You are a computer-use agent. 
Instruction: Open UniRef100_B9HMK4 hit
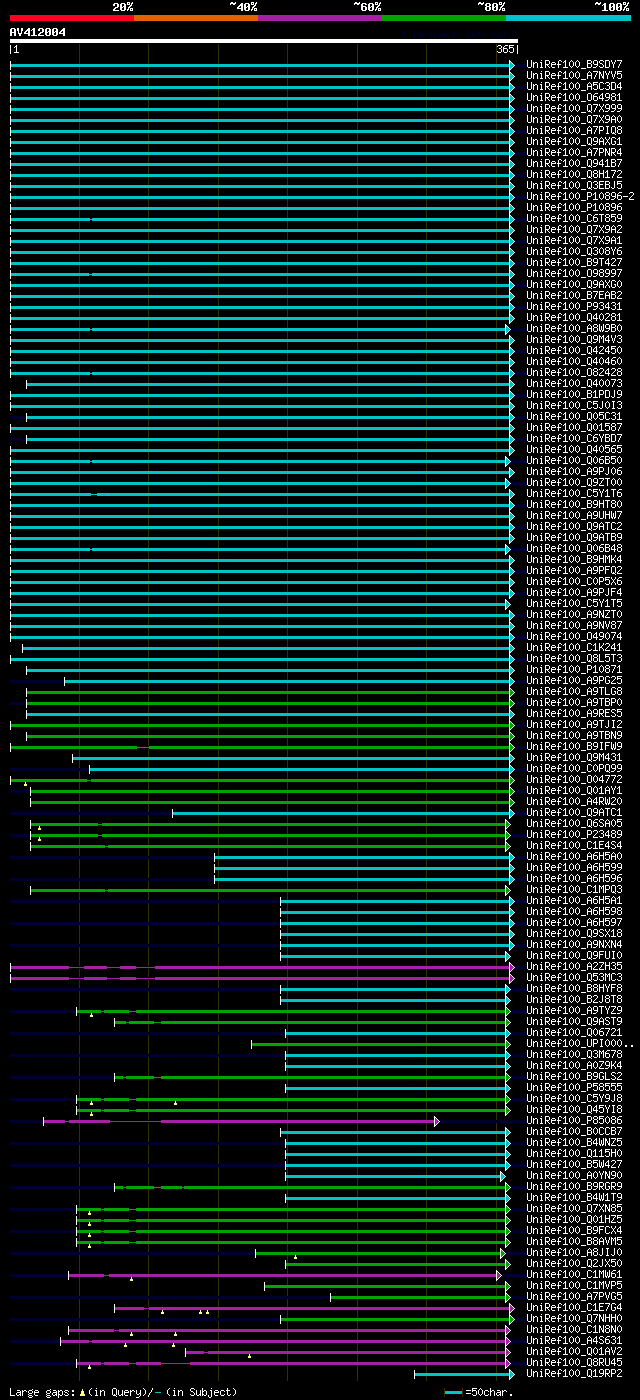click(574, 560)
